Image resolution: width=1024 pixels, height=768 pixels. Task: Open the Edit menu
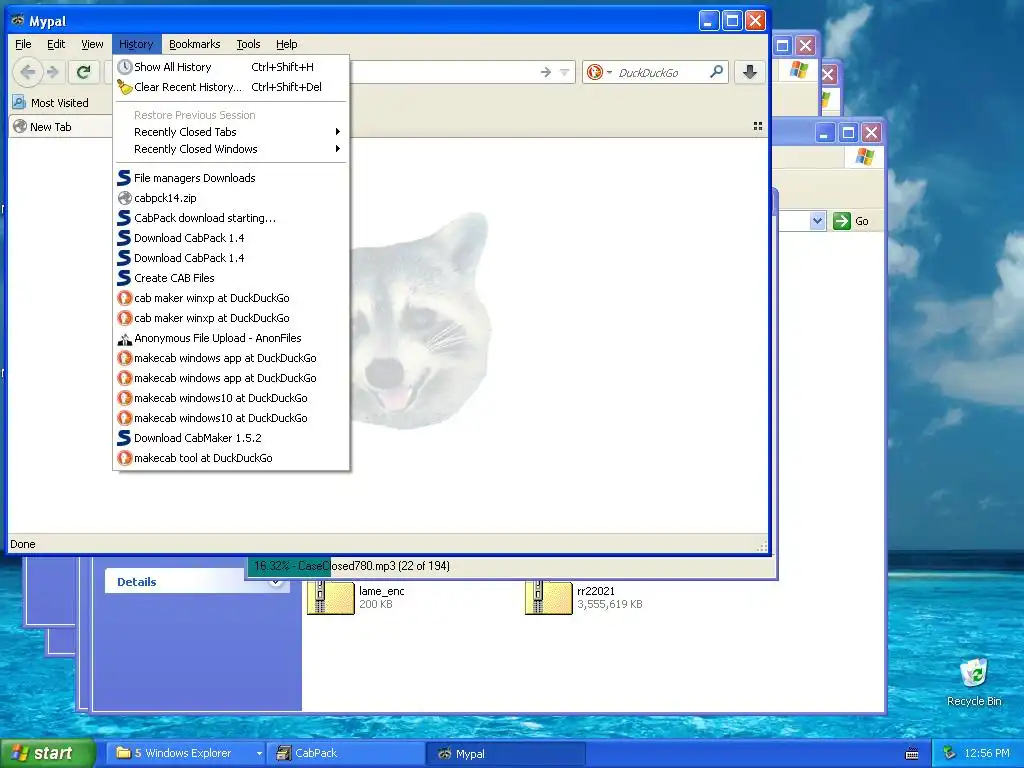(x=56, y=44)
